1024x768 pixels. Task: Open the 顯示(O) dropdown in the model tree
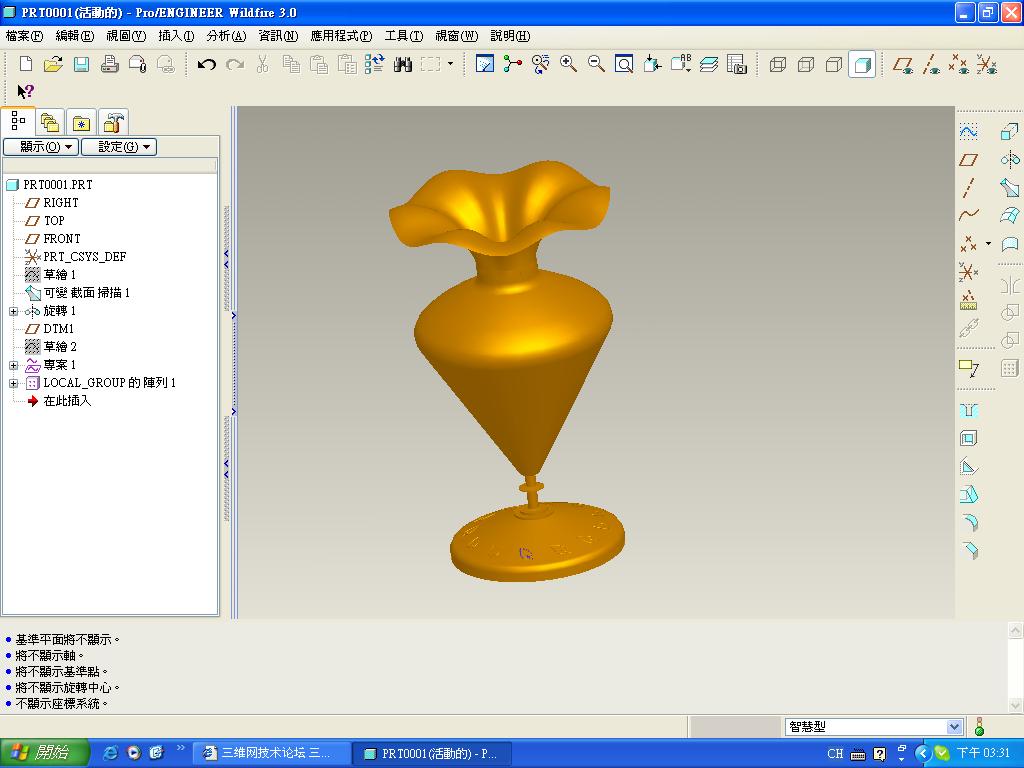coord(42,147)
